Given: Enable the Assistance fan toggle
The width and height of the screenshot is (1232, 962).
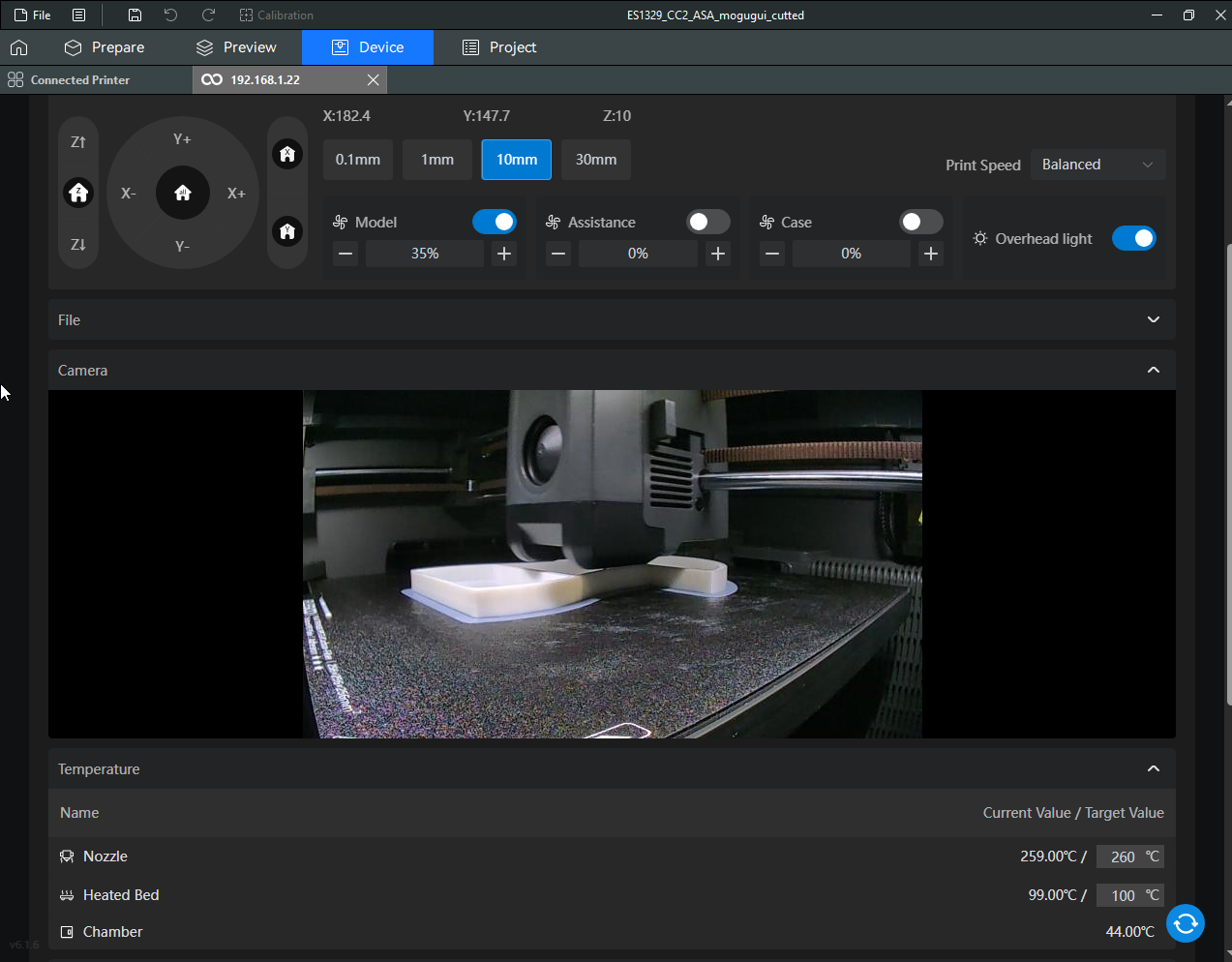Looking at the screenshot, I should click(x=707, y=223).
